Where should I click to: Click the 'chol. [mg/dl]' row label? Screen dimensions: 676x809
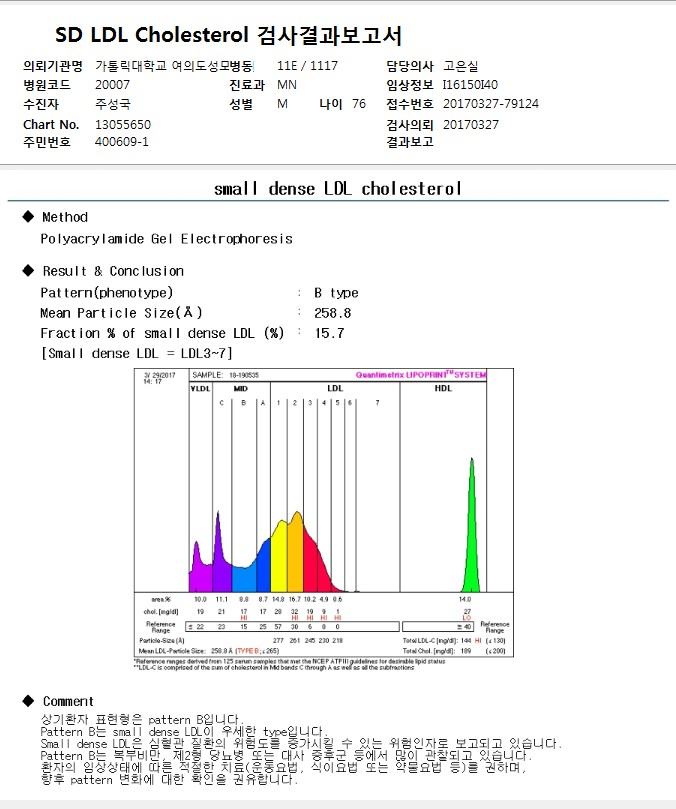coord(160,612)
